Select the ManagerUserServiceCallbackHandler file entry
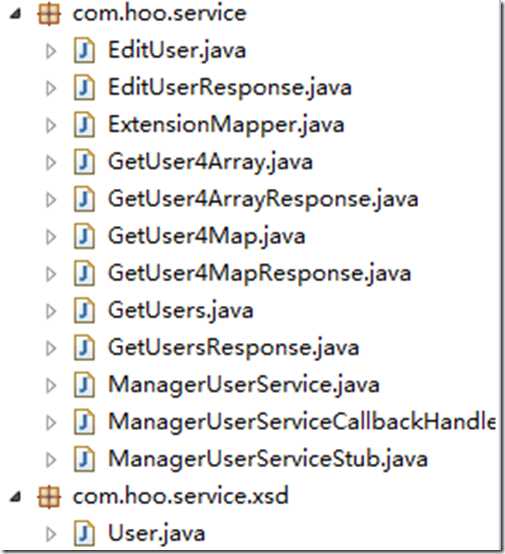The image size is (505, 554). (x=302, y=422)
